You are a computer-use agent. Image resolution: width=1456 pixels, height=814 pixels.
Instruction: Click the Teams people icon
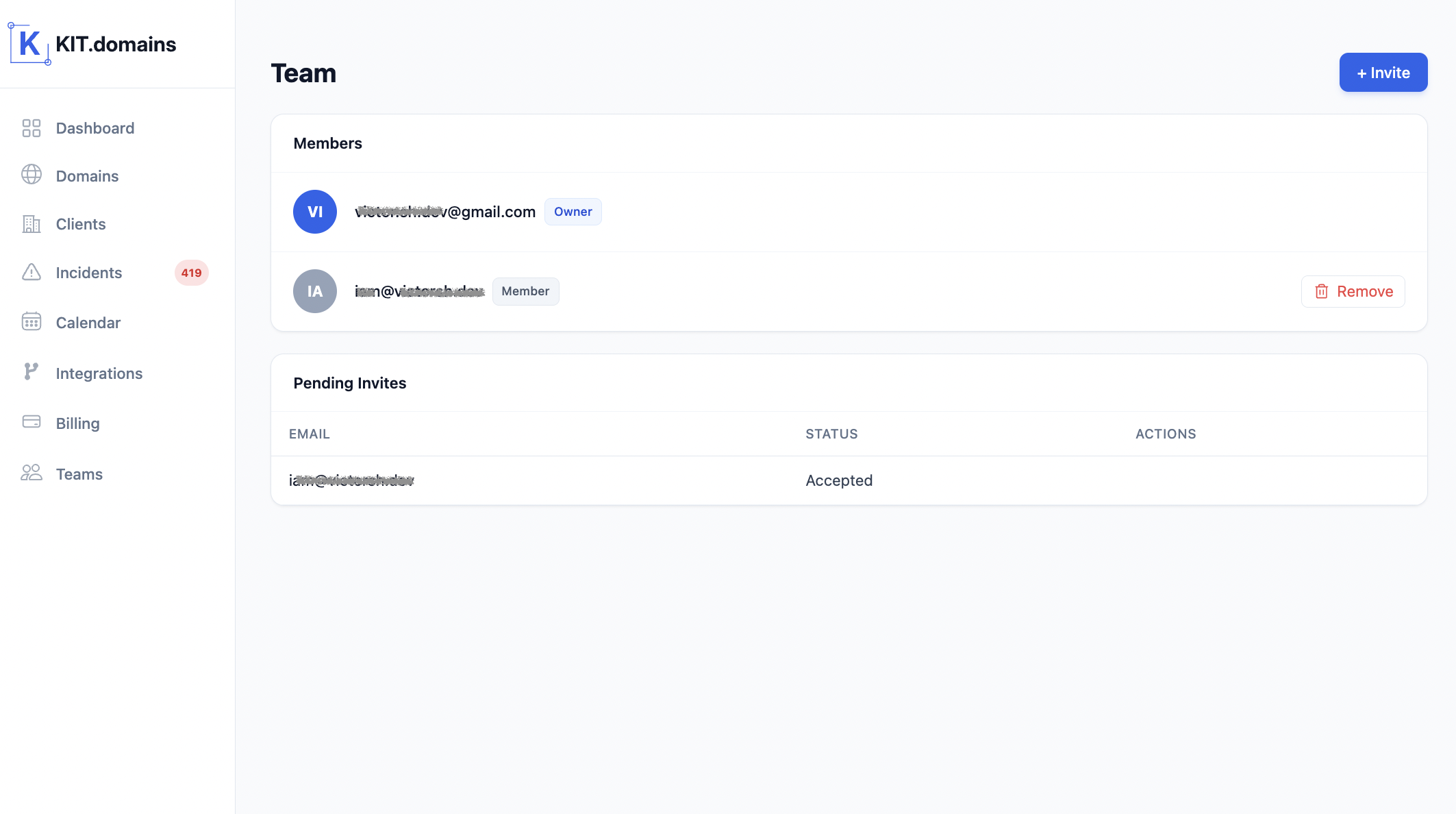32,473
